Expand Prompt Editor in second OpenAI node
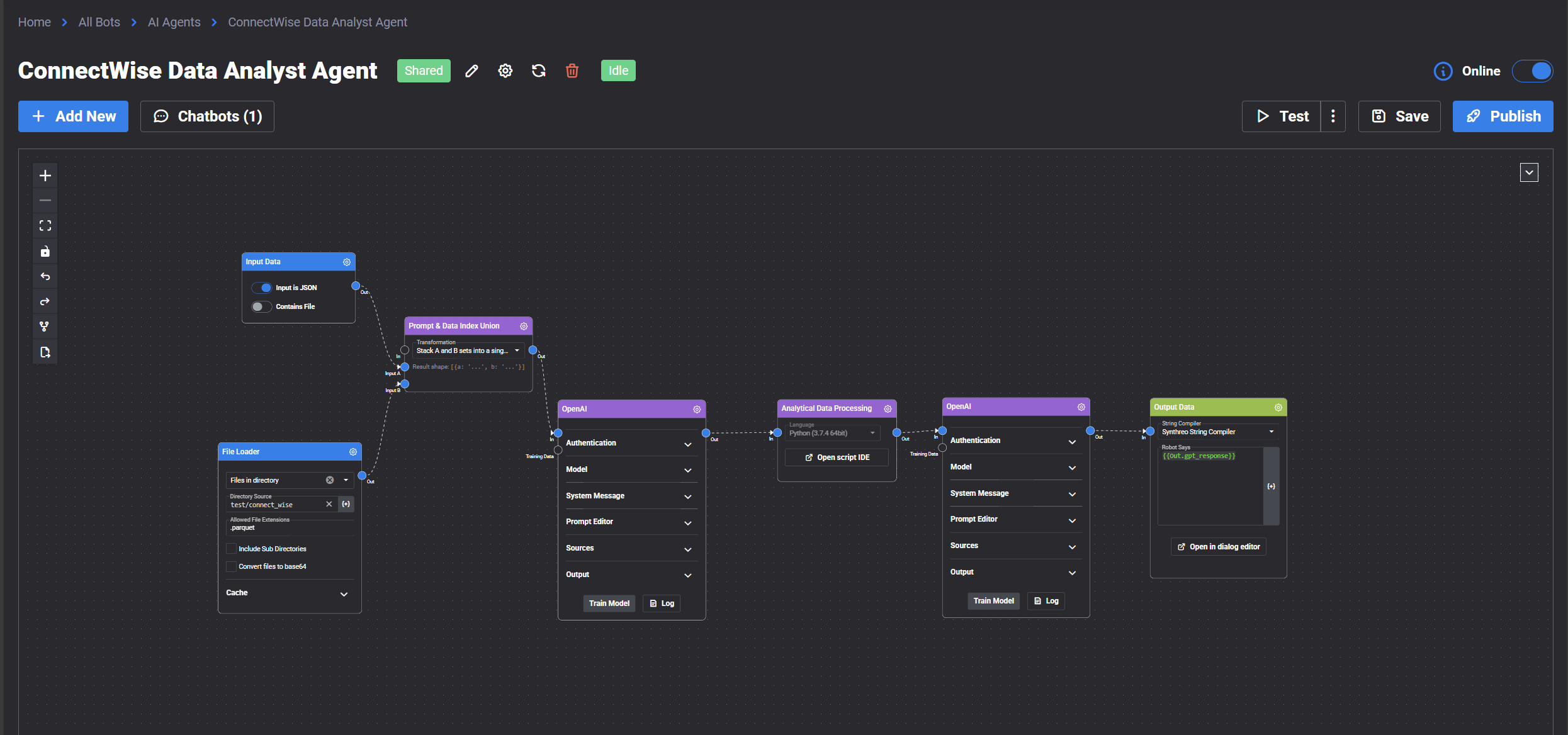 pyautogui.click(x=1015, y=519)
